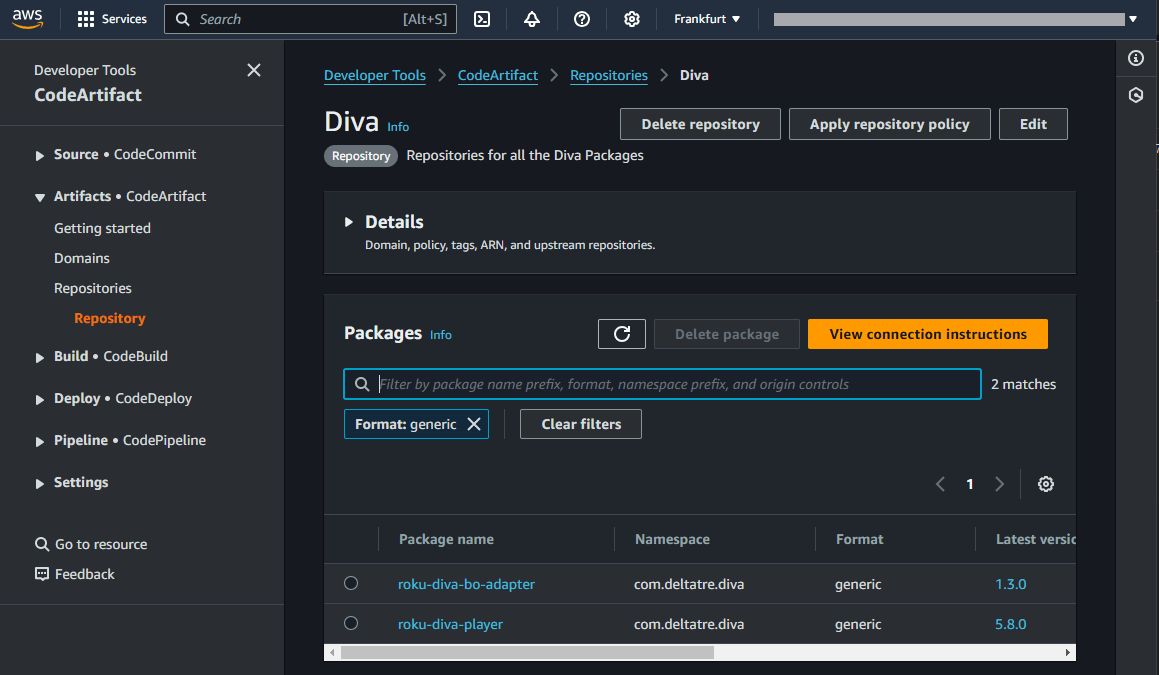Screen dimensions: 1159x675
Task: Refresh the Packages list
Action: [622, 334]
